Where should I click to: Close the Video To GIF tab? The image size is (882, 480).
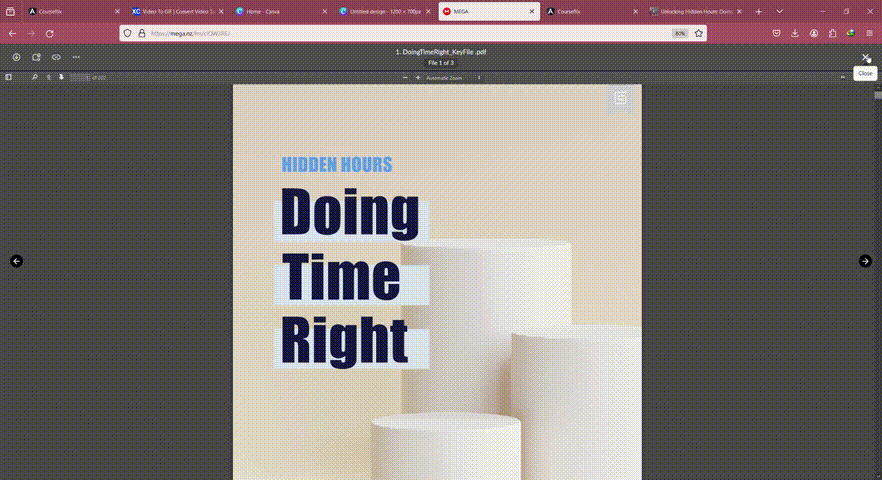pos(221,11)
